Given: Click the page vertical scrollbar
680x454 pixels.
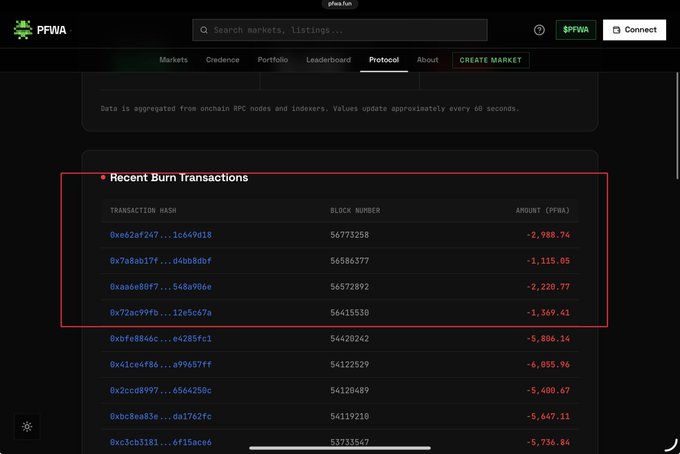Looking at the screenshot, I should click(677, 126).
